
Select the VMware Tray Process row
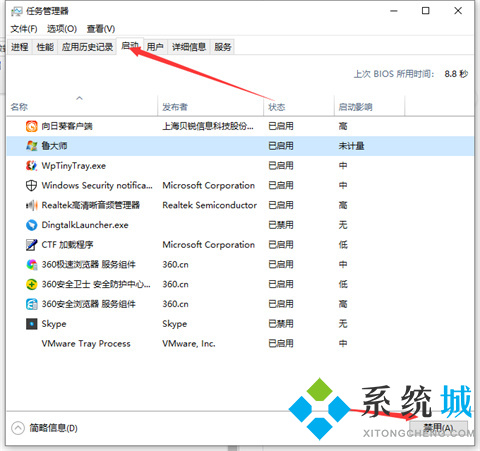coord(240,343)
